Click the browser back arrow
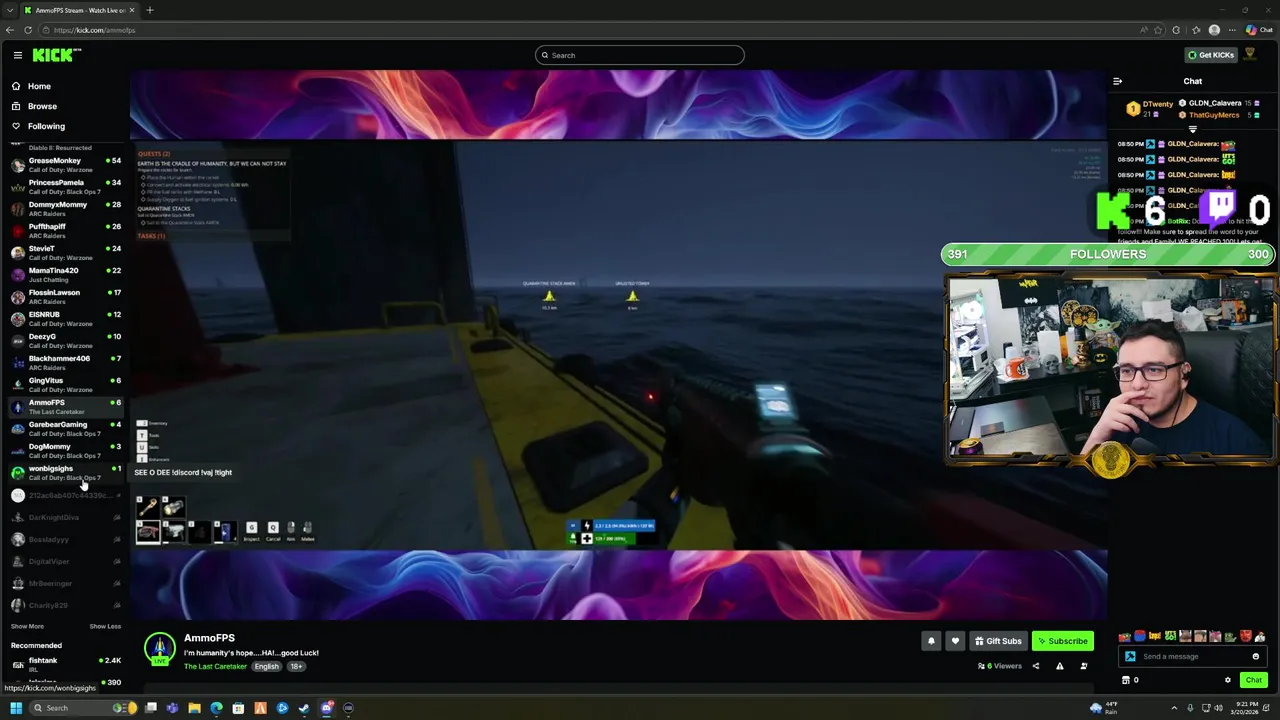Image resolution: width=1280 pixels, height=720 pixels. pos(10,30)
